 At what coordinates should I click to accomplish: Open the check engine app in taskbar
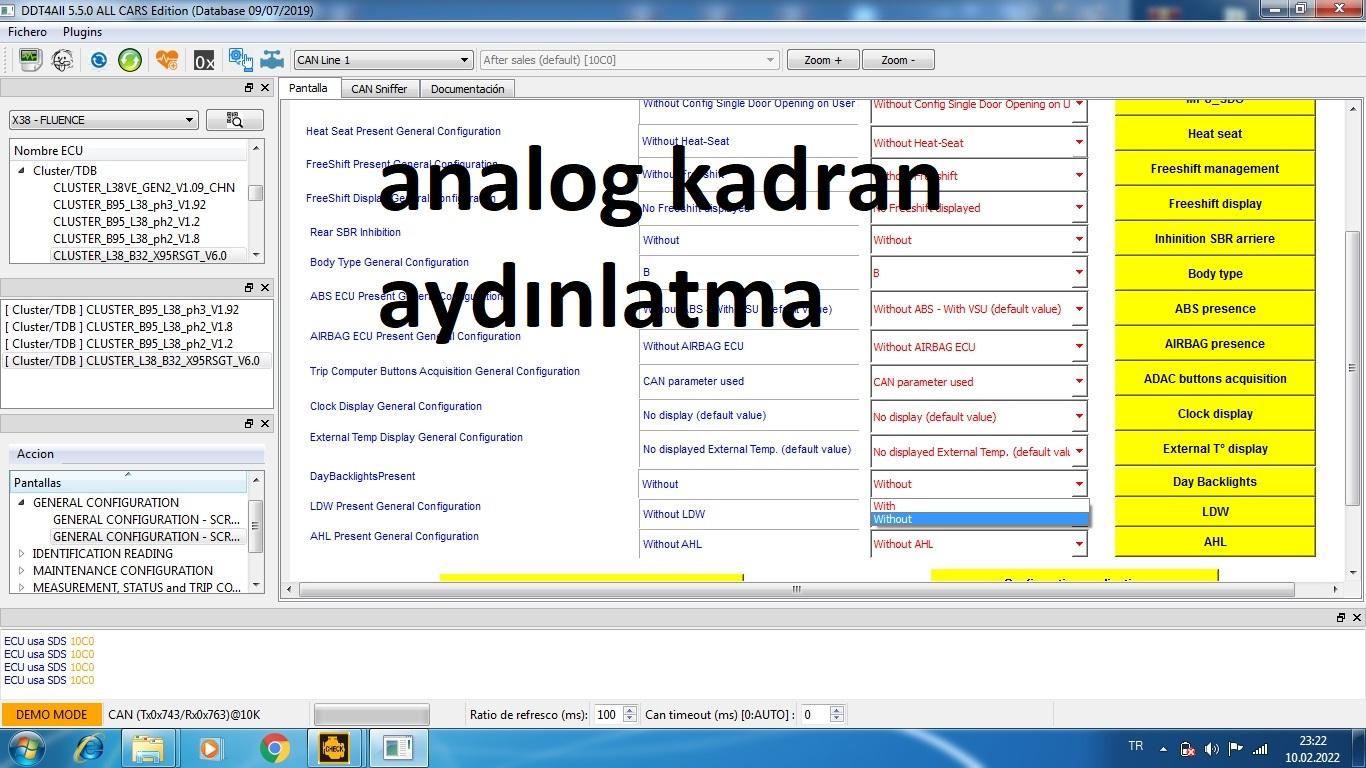[x=334, y=748]
